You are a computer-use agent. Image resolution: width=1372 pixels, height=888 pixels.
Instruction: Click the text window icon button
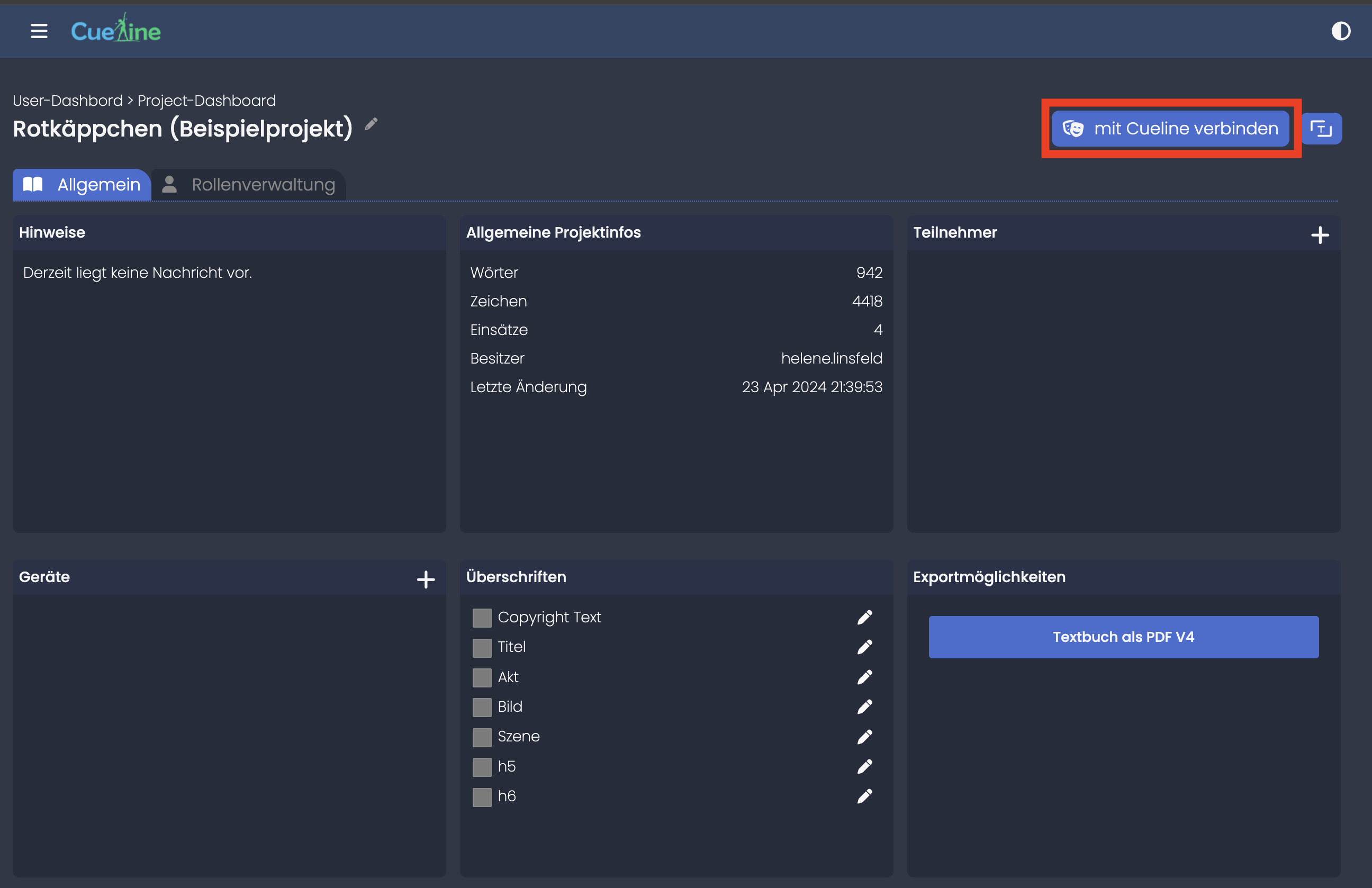(x=1321, y=129)
